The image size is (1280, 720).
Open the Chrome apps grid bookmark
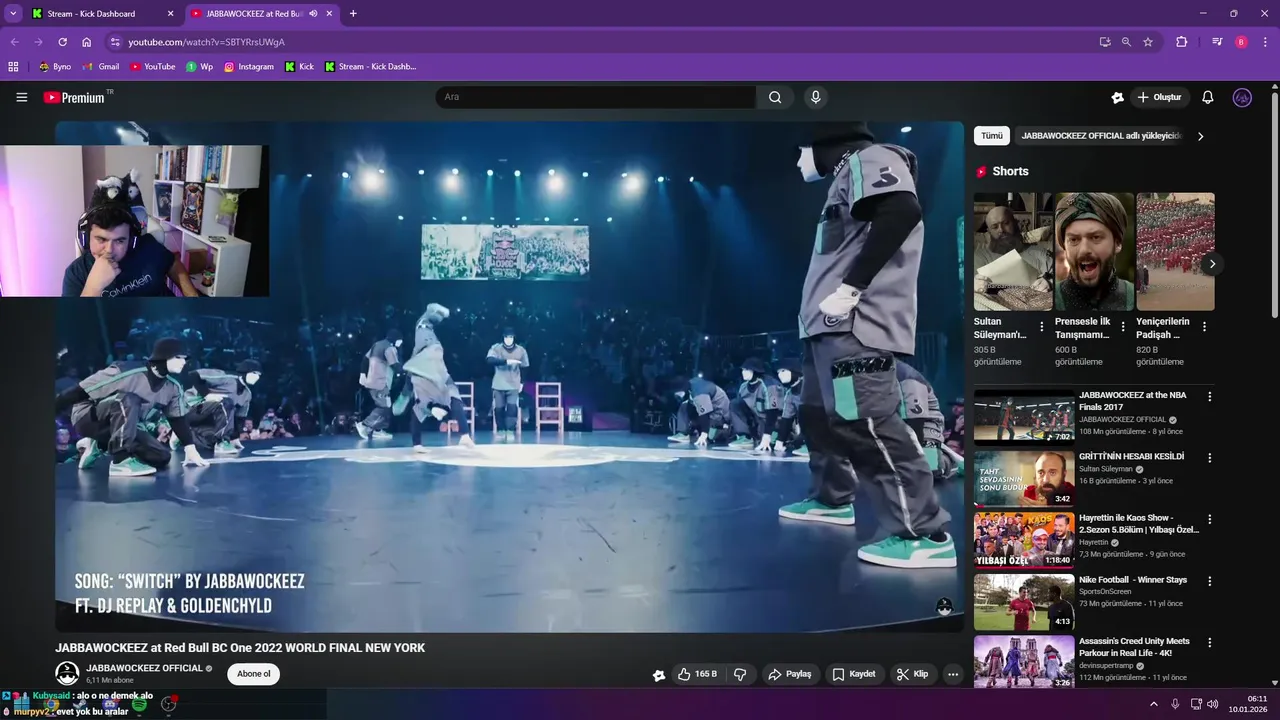coord(13,67)
